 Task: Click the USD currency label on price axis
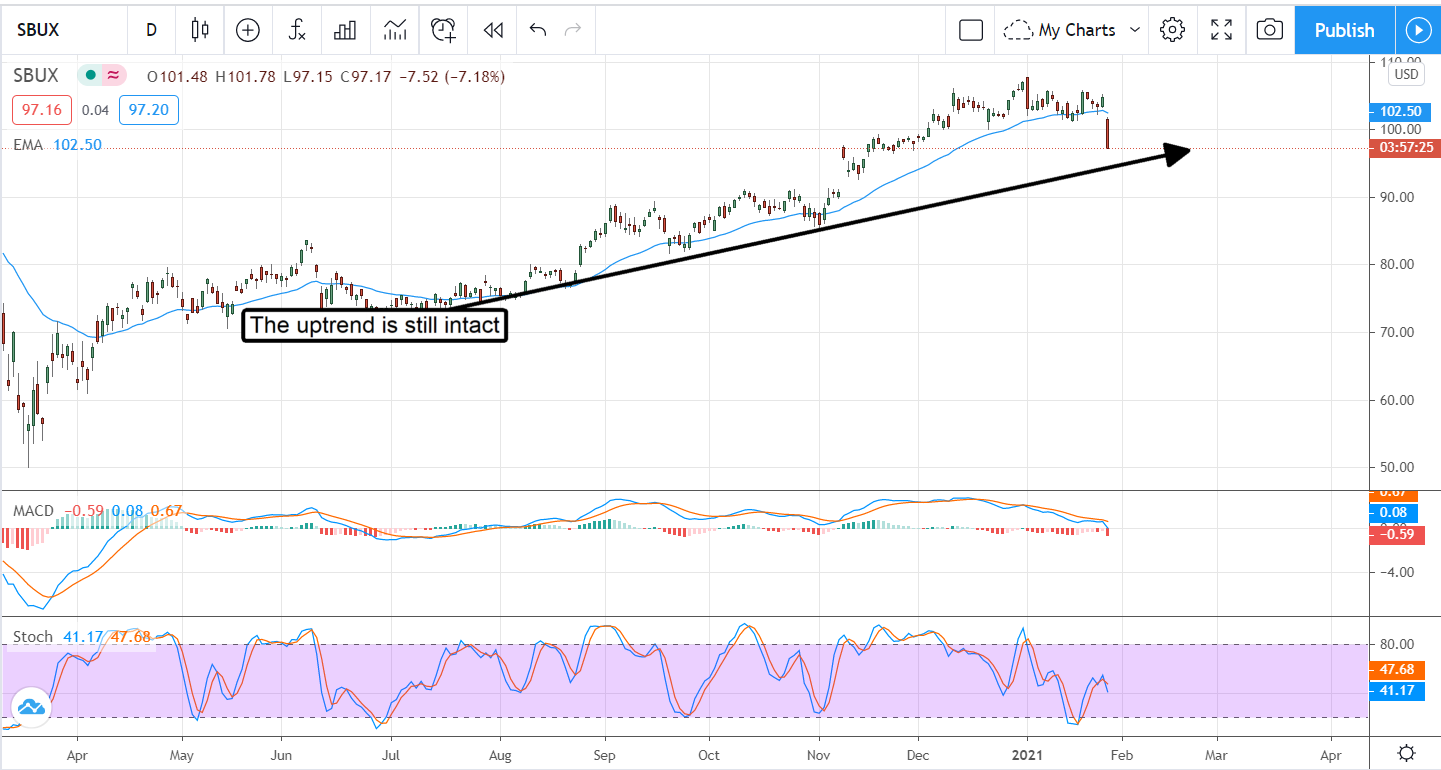pos(1406,74)
